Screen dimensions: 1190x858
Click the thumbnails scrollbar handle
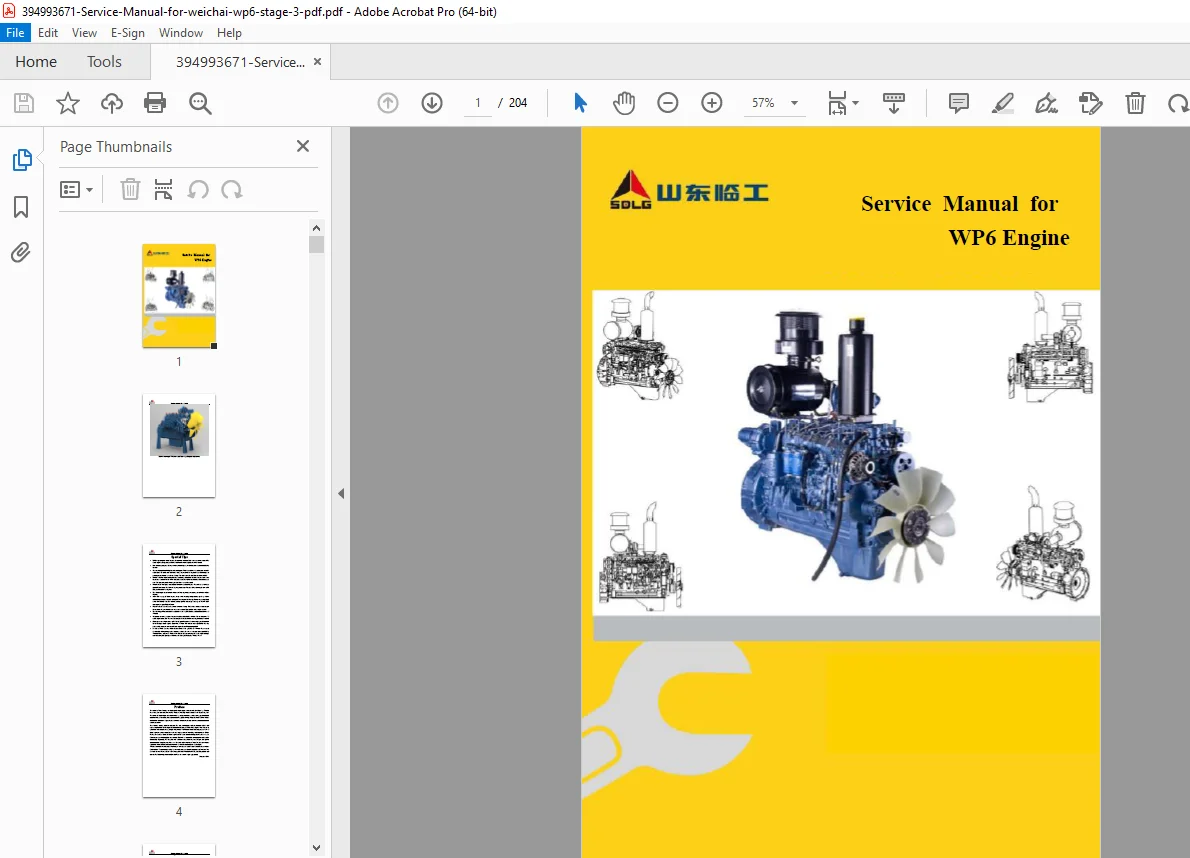(x=316, y=244)
